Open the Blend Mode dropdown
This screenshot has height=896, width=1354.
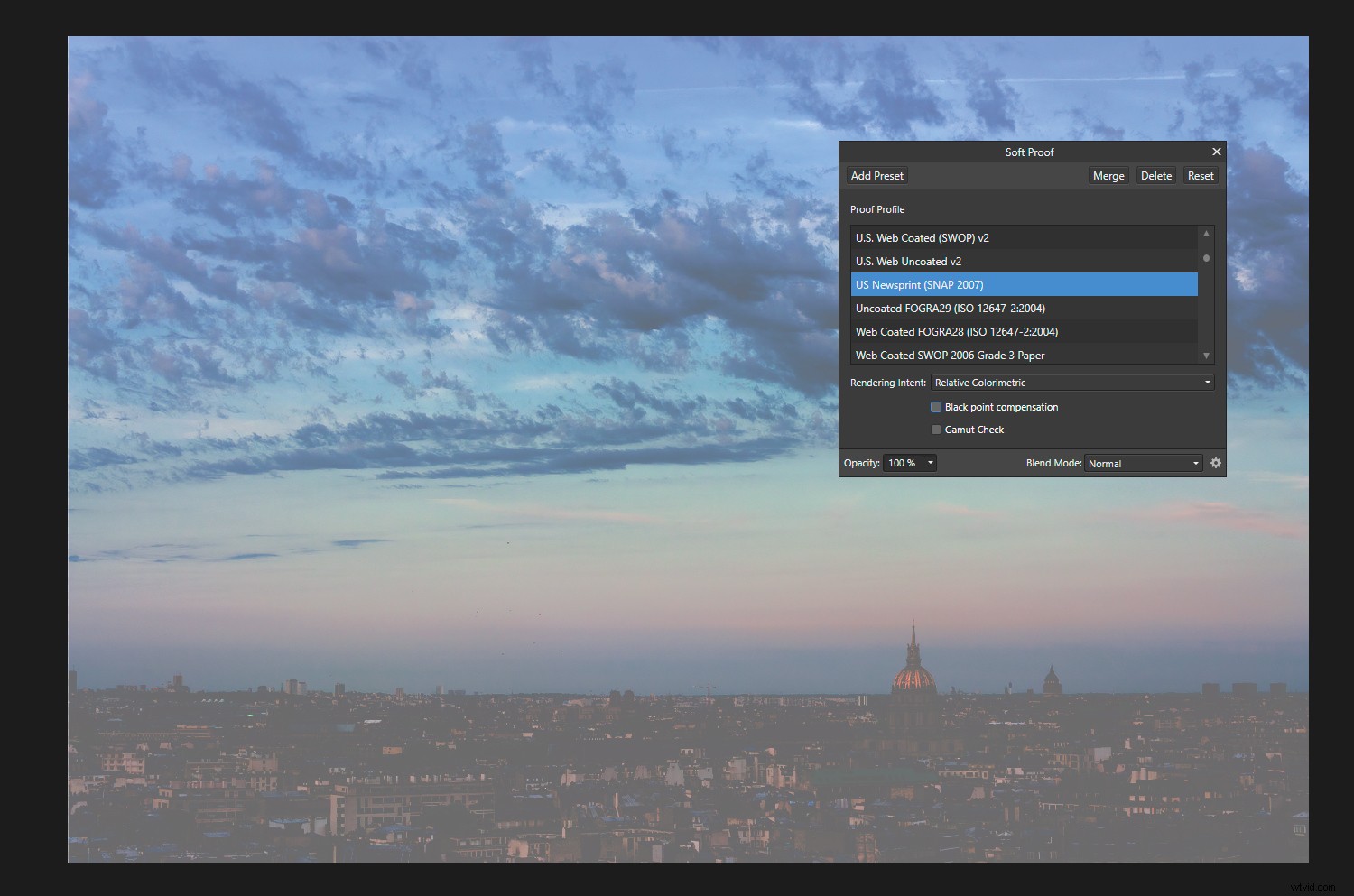(x=1142, y=463)
